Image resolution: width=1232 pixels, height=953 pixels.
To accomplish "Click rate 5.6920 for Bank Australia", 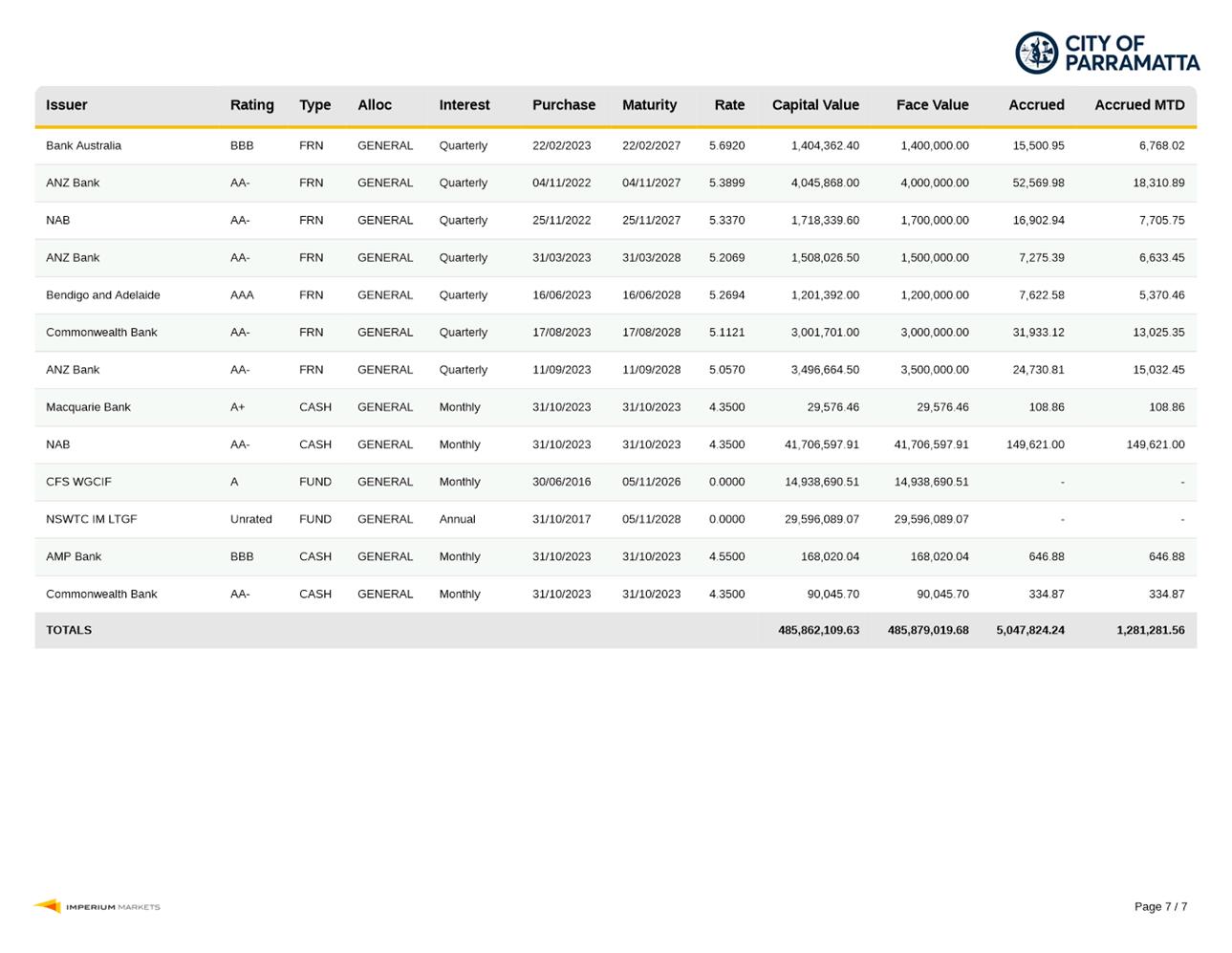I will point(726,145).
